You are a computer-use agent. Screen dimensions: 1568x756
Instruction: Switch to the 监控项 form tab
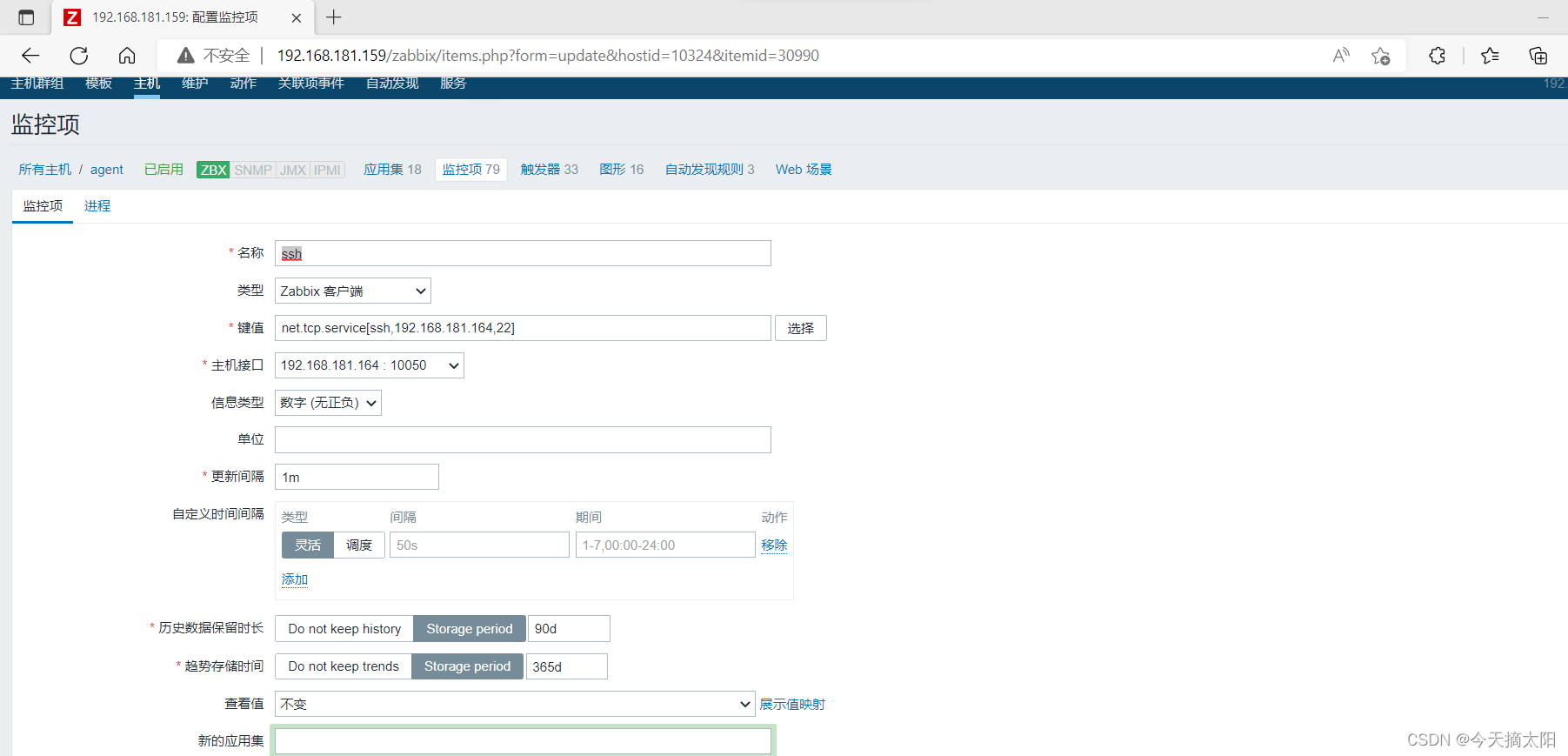point(43,206)
